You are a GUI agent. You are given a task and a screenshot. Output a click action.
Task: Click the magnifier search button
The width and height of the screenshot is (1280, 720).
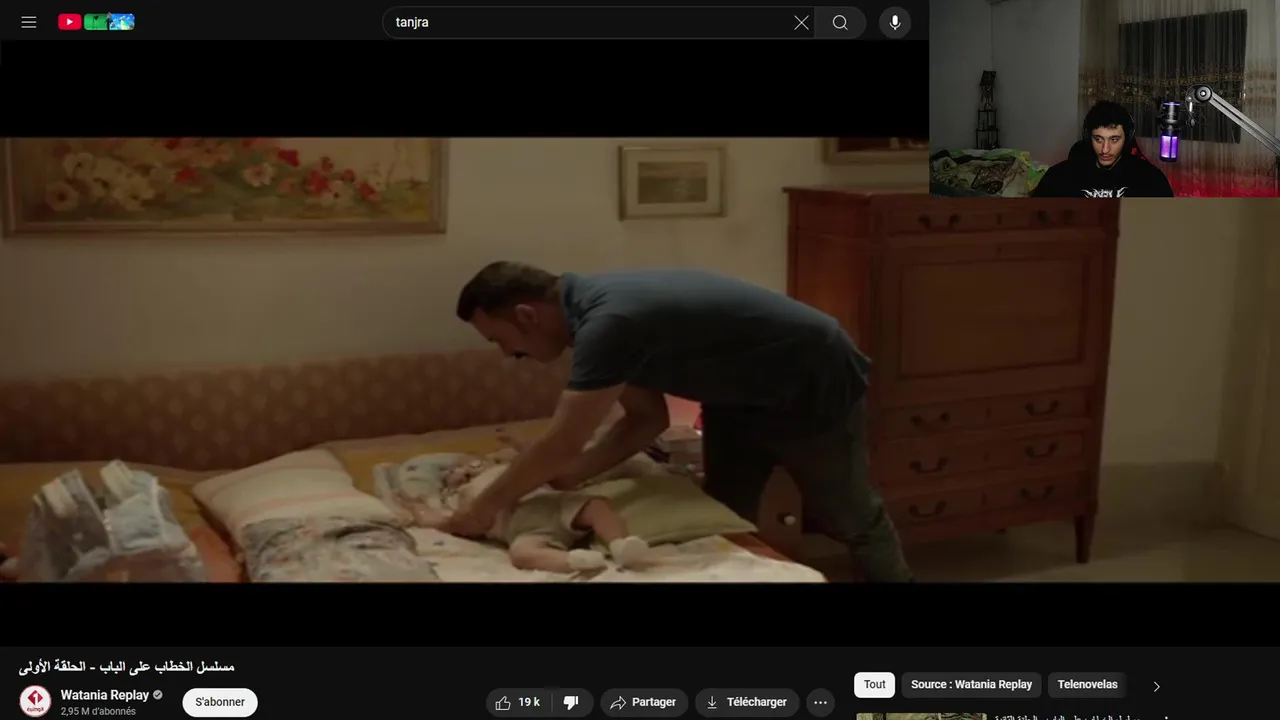[840, 22]
